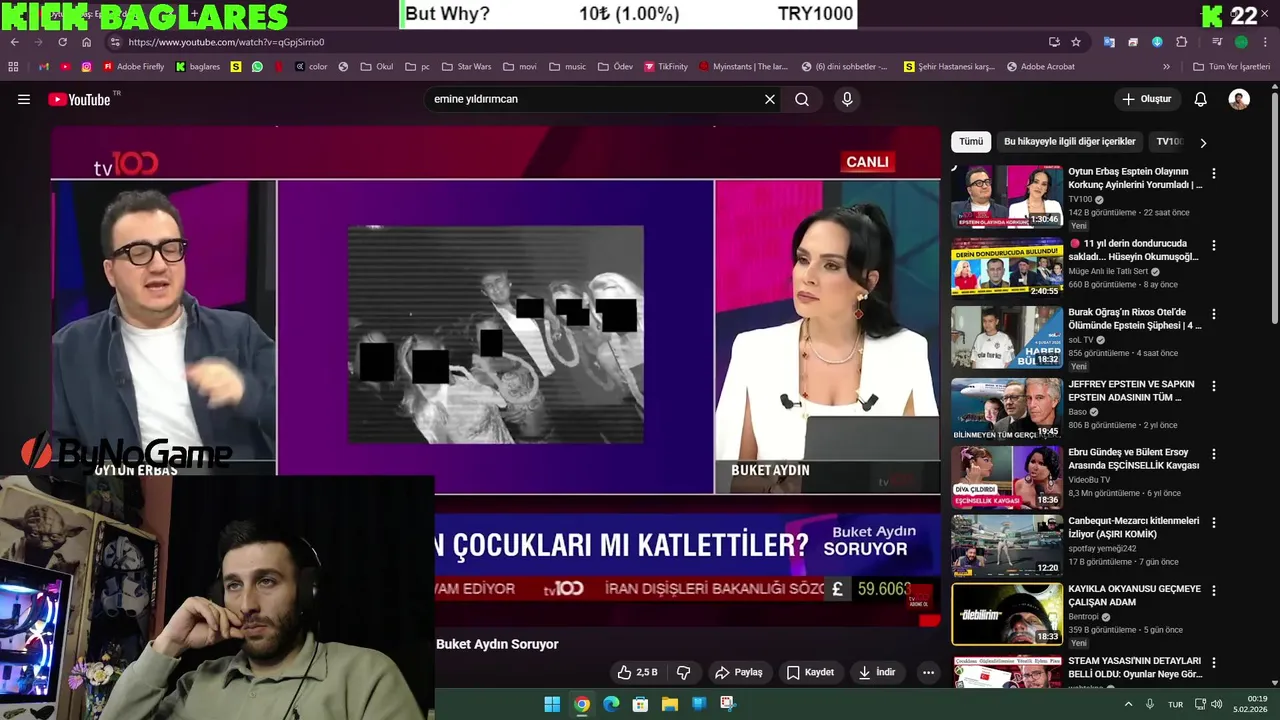Open Adobe Firefly bookmark

(133, 67)
